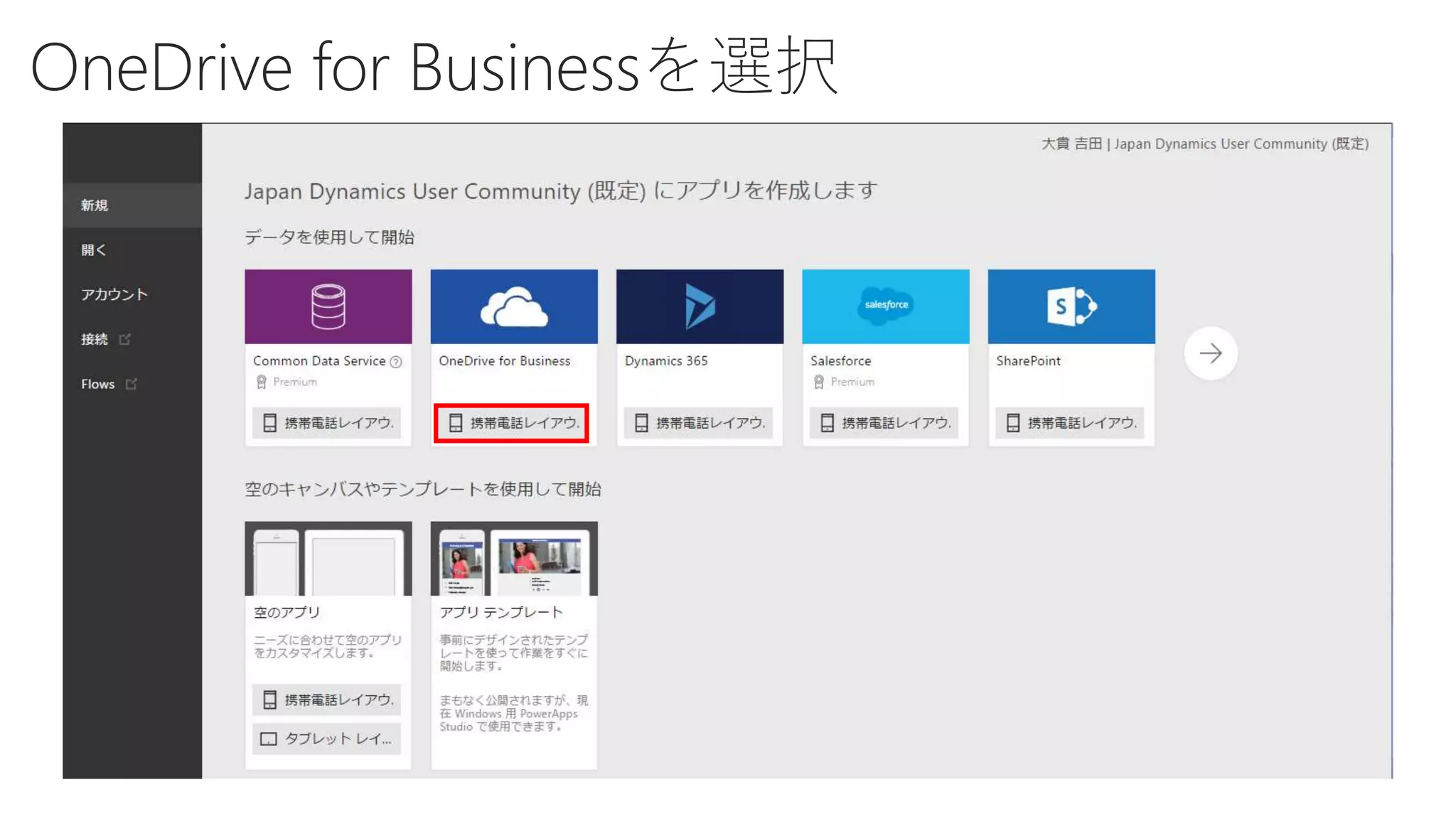Click the 空のアプリ title
The width and height of the screenshot is (1456, 819).
(x=287, y=612)
